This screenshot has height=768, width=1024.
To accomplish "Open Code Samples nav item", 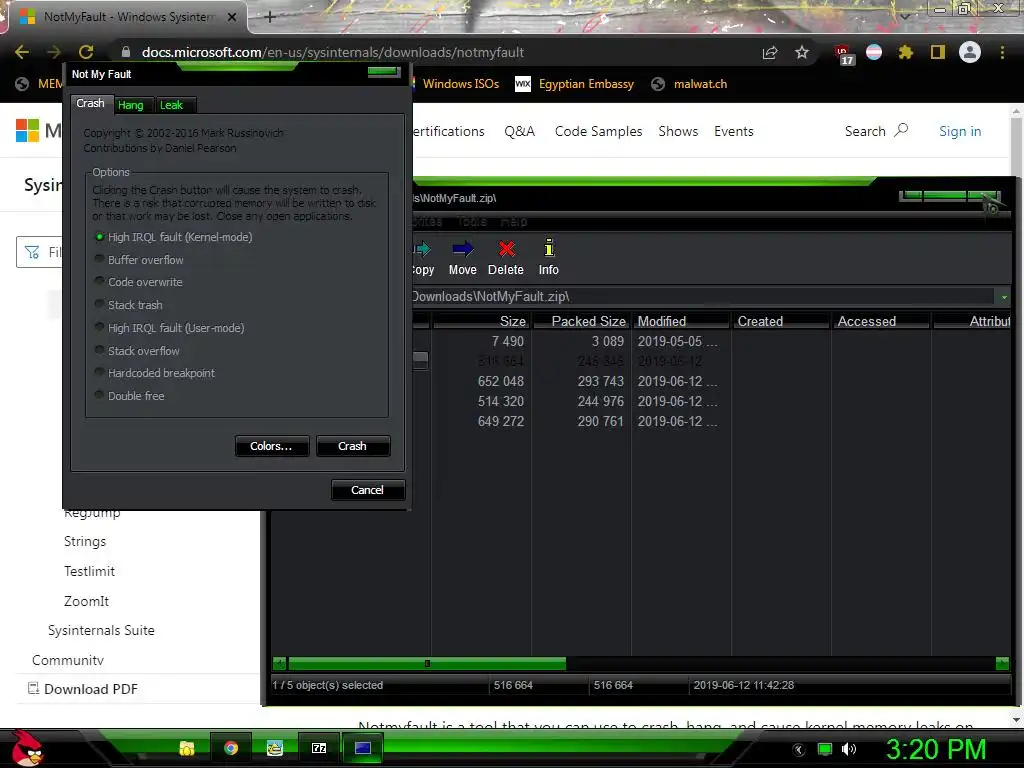I will click(598, 131).
